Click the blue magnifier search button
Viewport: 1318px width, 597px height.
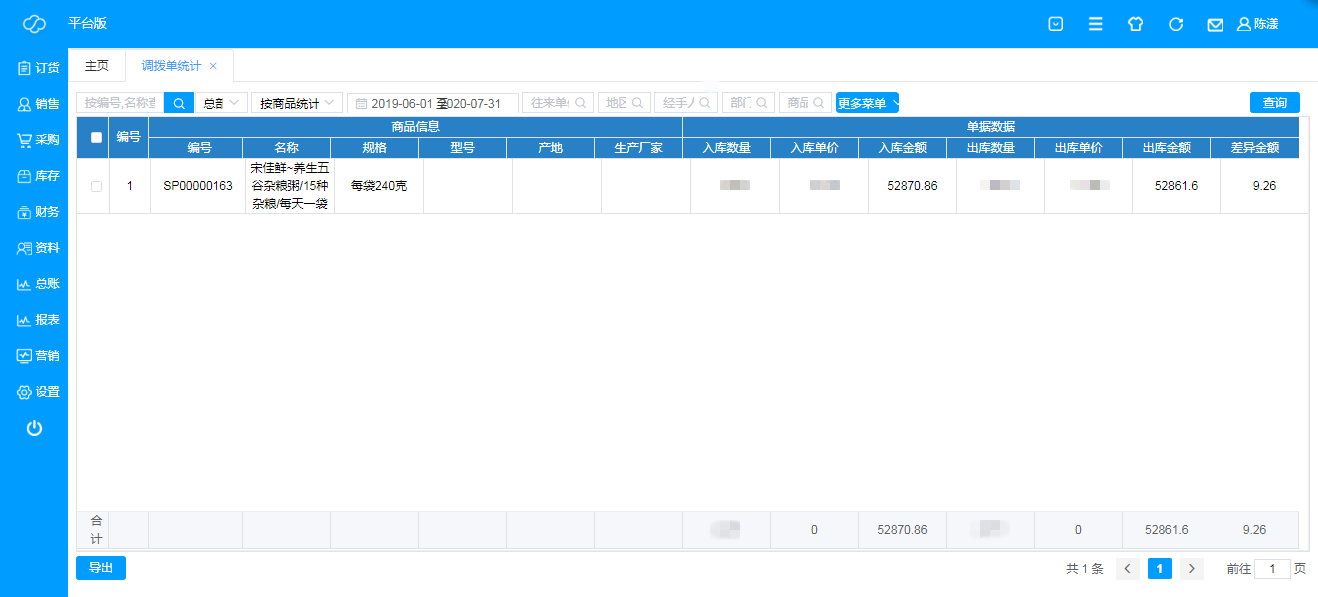(179, 103)
